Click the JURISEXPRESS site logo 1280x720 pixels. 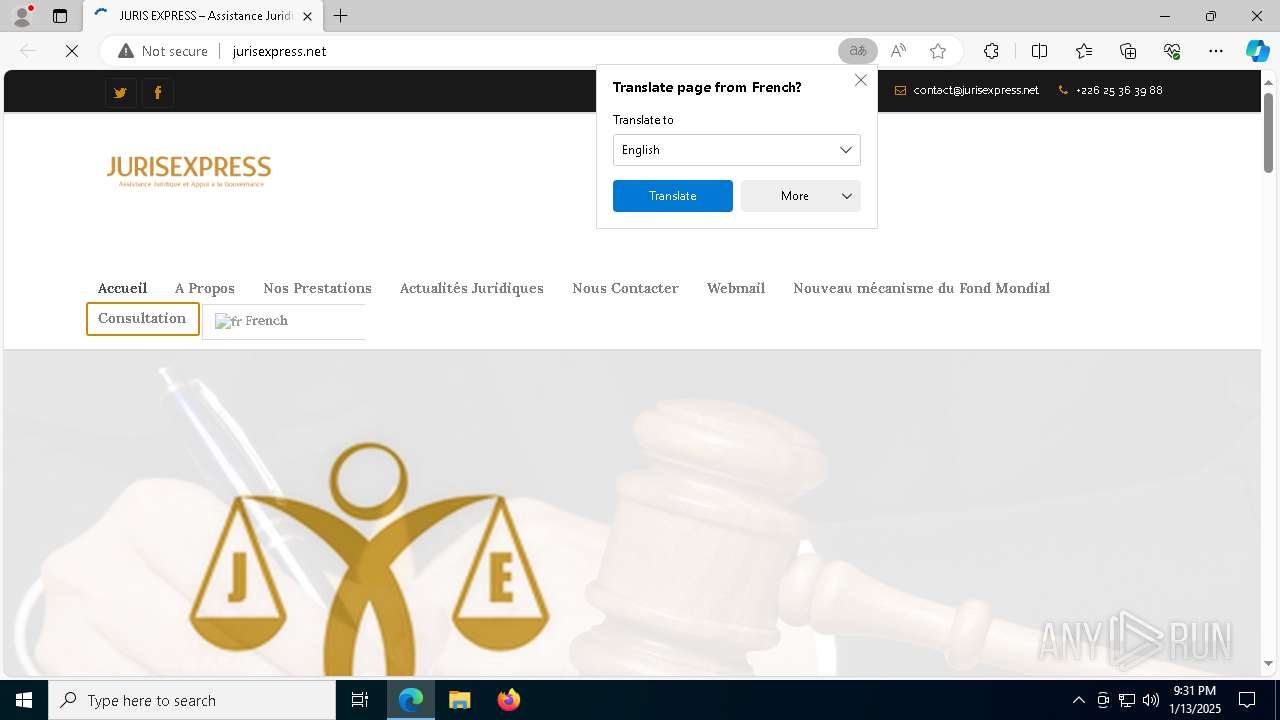tap(189, 171)
